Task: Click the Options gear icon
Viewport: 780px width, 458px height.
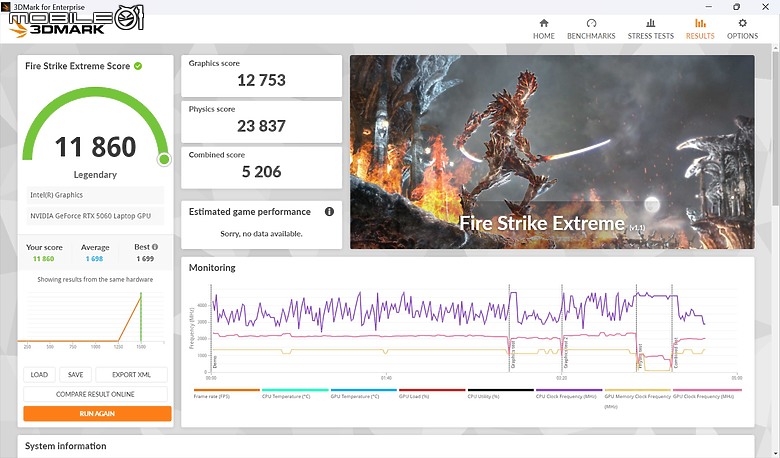Action: point(742,23)
